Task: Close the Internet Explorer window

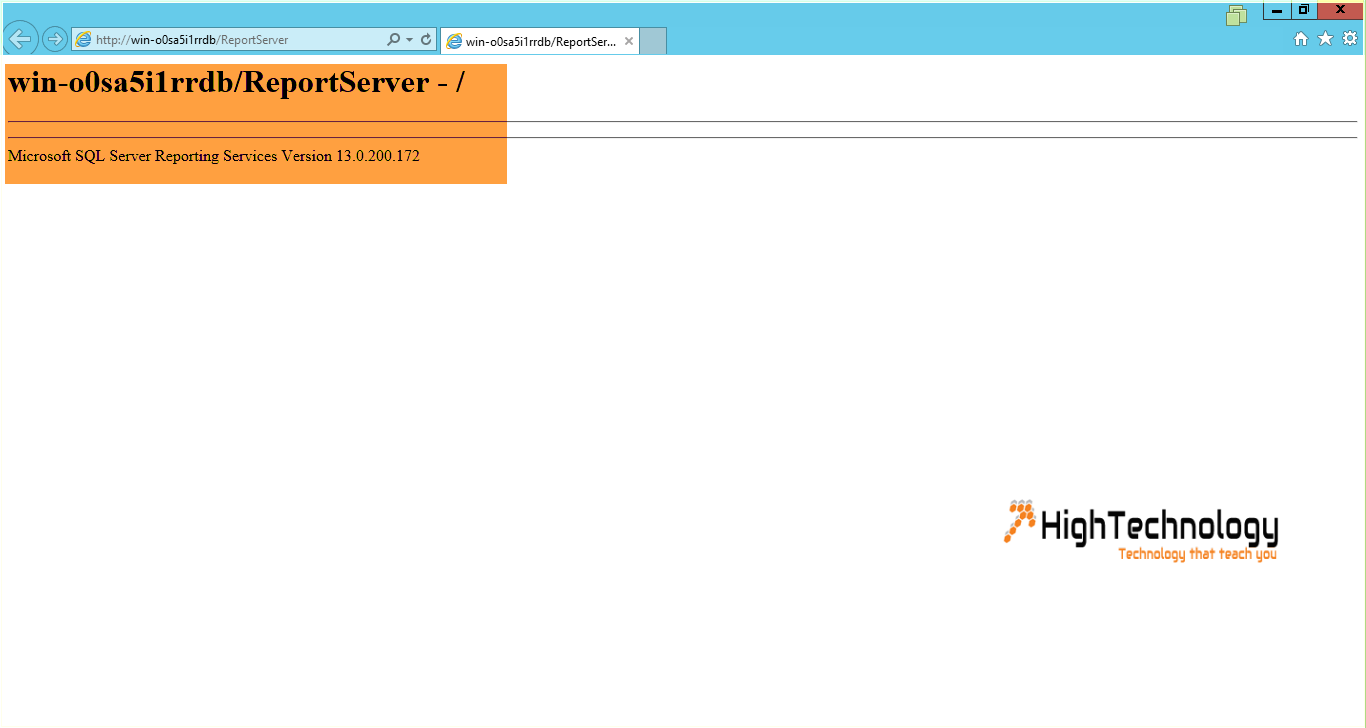Action: [x=1341, y=10]
